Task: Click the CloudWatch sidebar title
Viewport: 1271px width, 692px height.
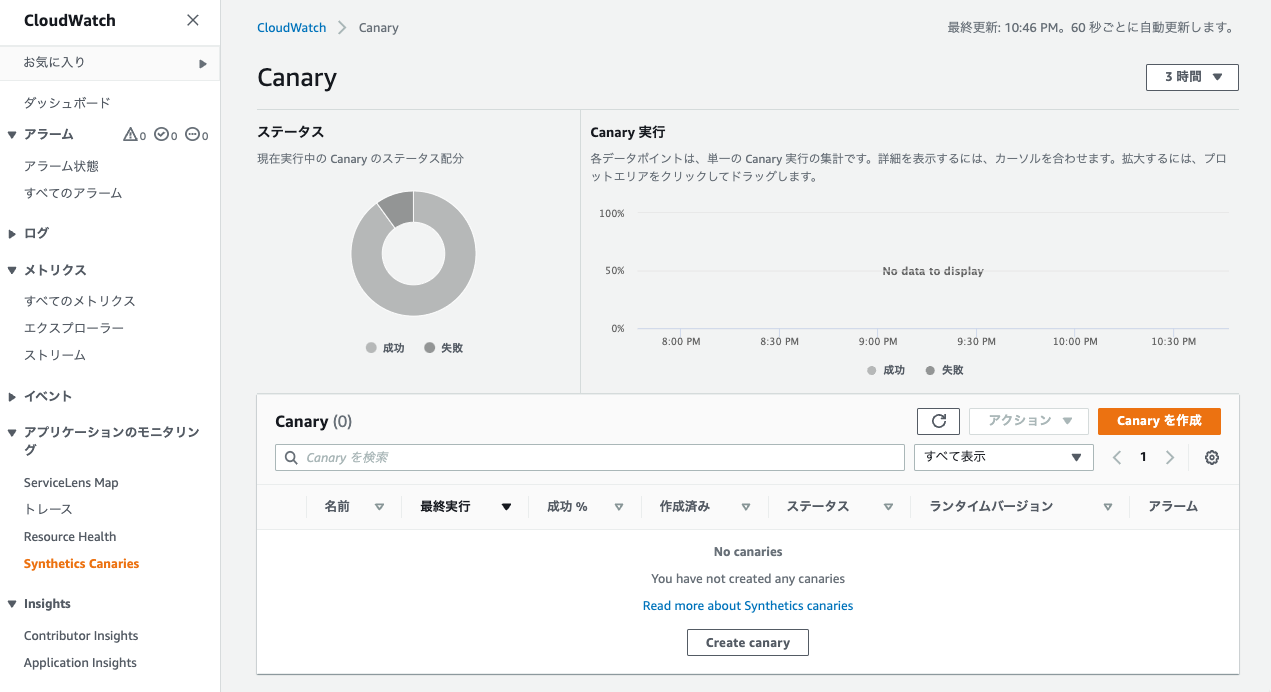Action: coord(69,20)
